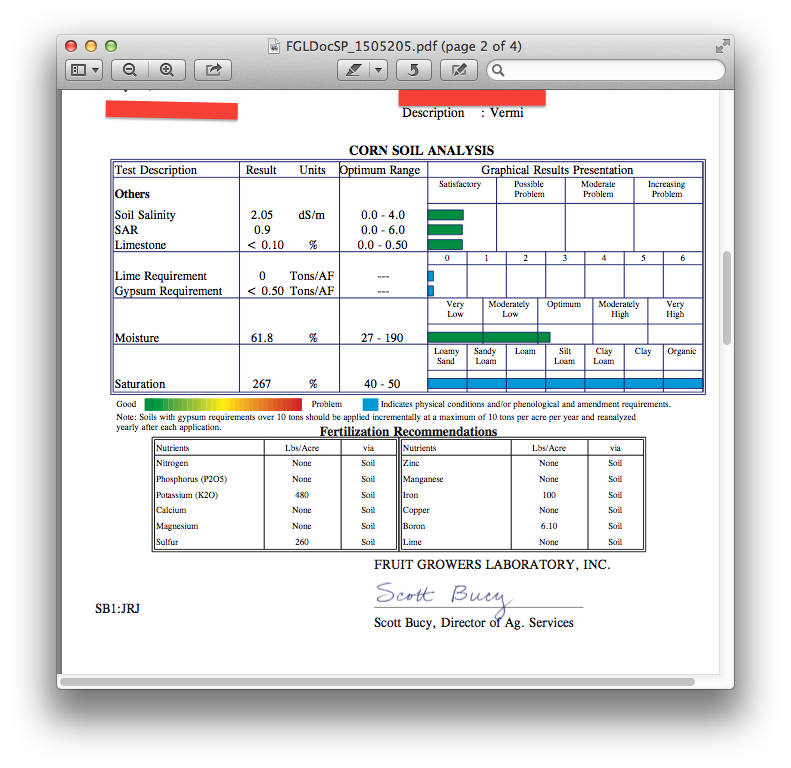Screen dimensions: 791x768
Task: Click the green Soil Salinity result bar
Action: coord(445,215)
